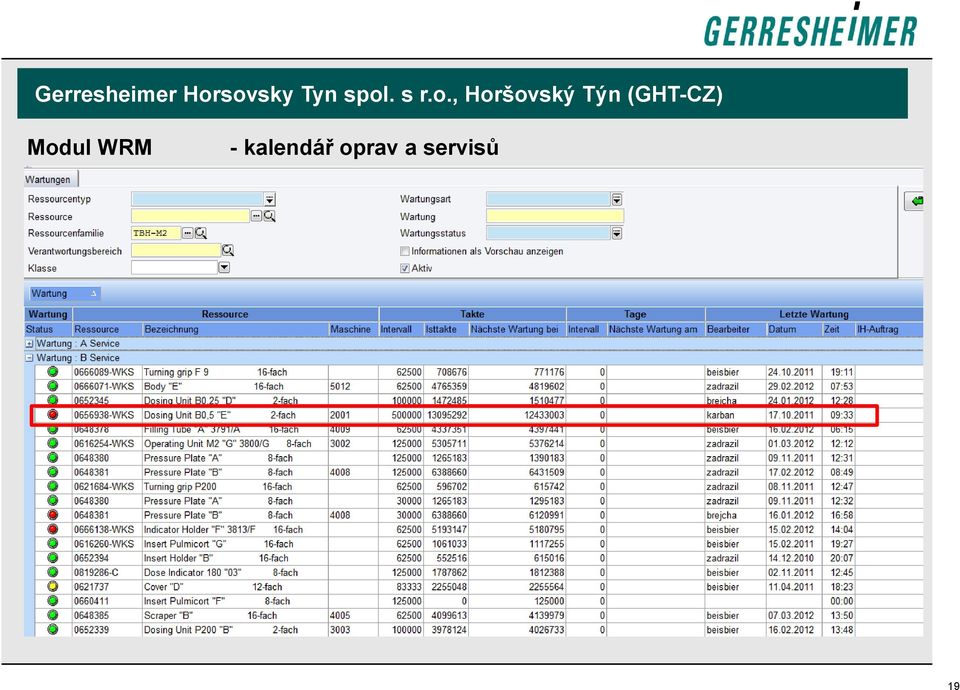Click status icon of Dosing Unit P200 "B"
This screenshot has height=690, width=960.
point(53,629)
